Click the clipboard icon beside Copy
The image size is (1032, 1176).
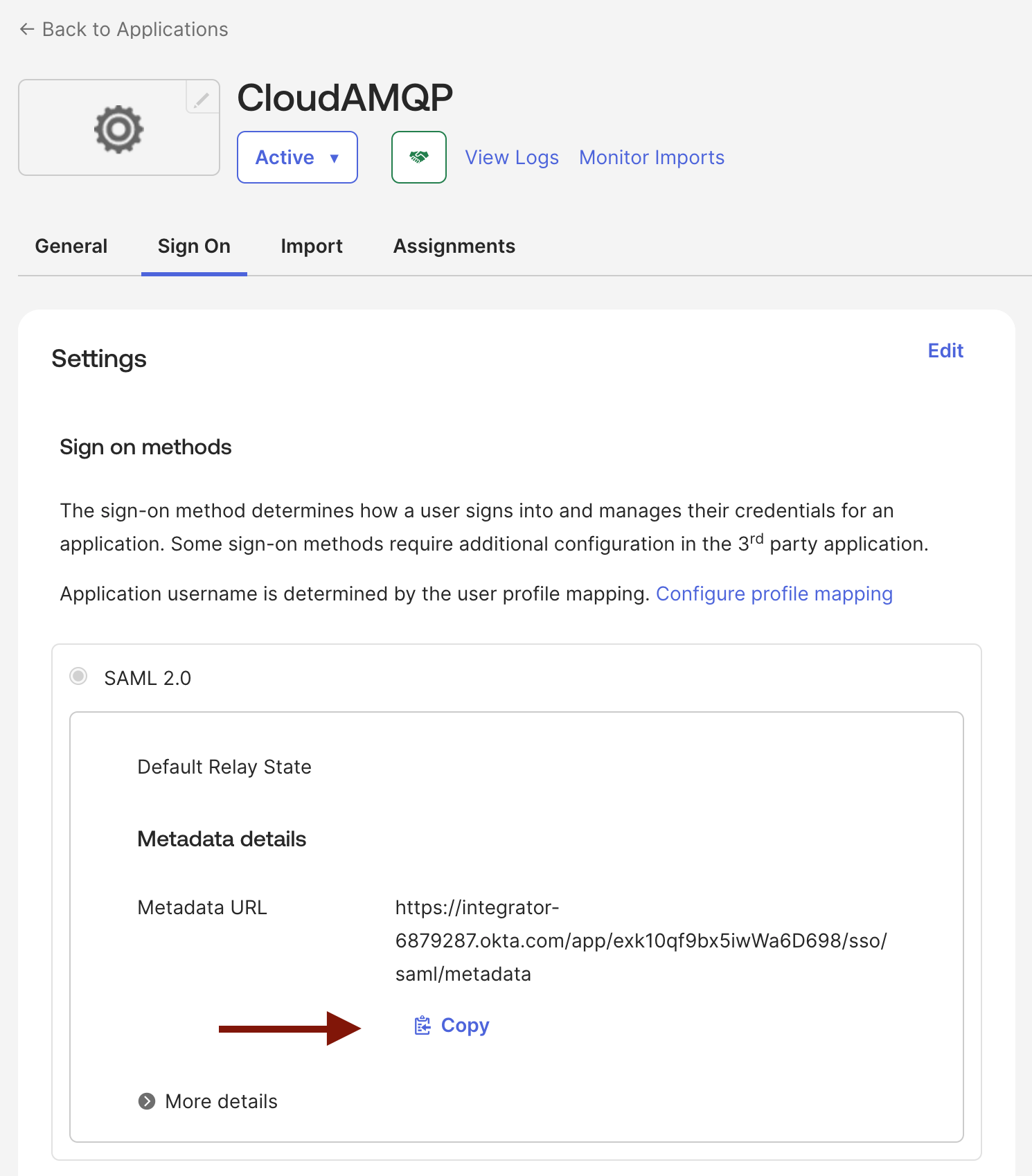pyautogui.click(x=422, y=1026)
